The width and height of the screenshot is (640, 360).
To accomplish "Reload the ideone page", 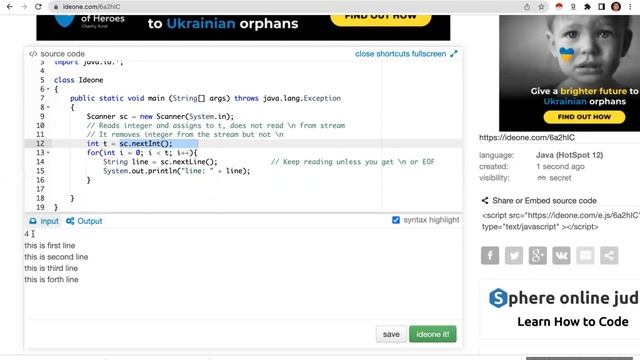I will (38, 7).
